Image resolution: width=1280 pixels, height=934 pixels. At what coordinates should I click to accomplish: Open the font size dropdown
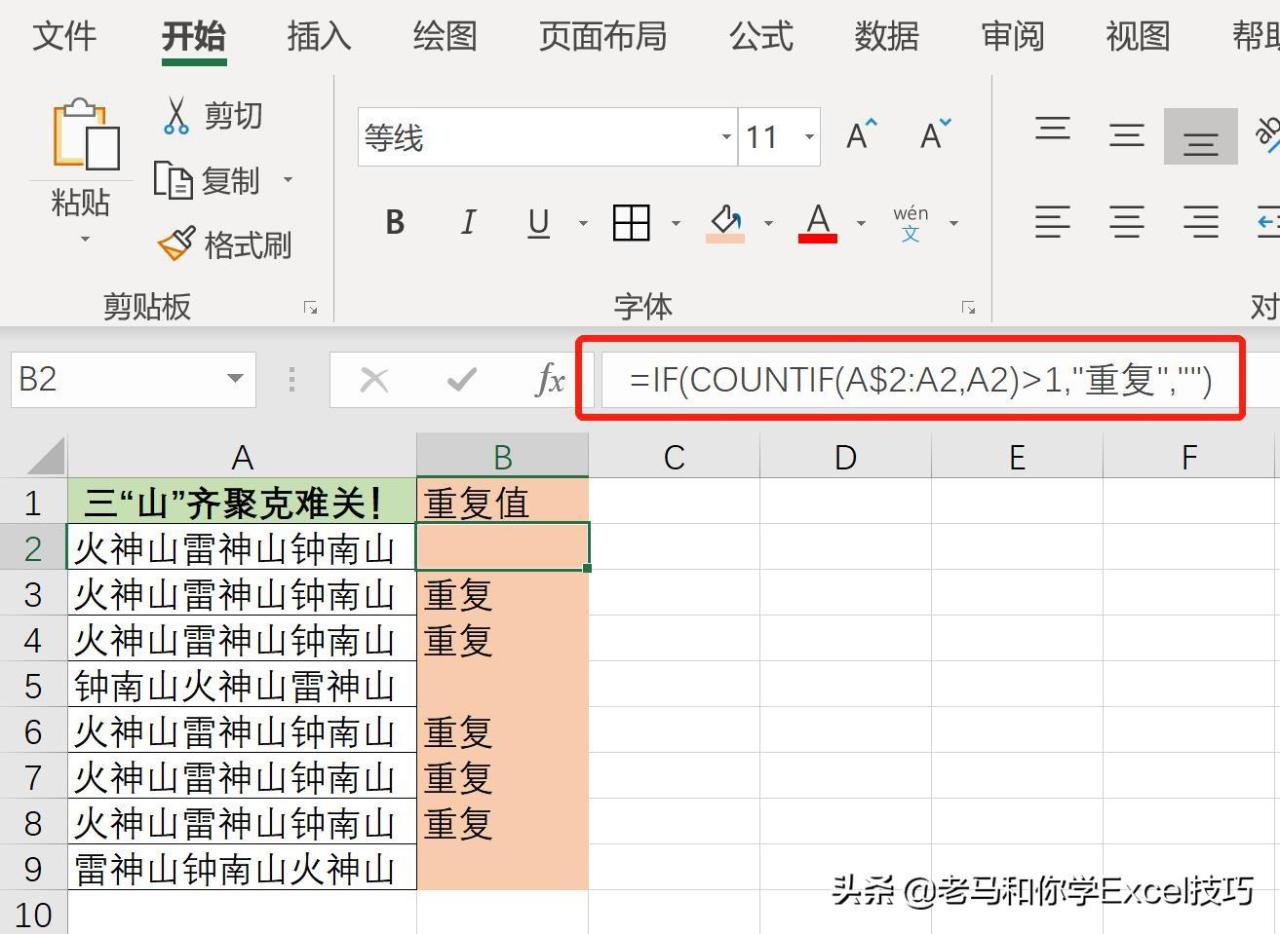click(809, 137)
